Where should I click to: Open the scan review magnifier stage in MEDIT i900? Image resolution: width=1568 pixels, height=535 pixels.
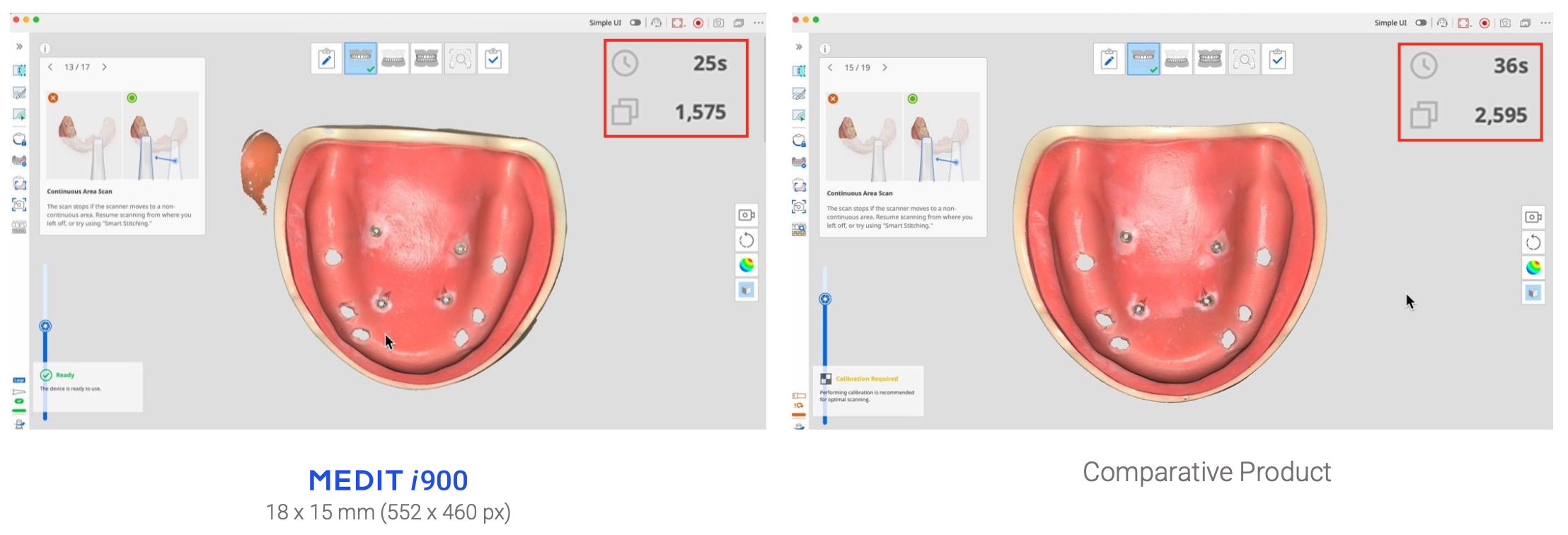pos(460,58)
